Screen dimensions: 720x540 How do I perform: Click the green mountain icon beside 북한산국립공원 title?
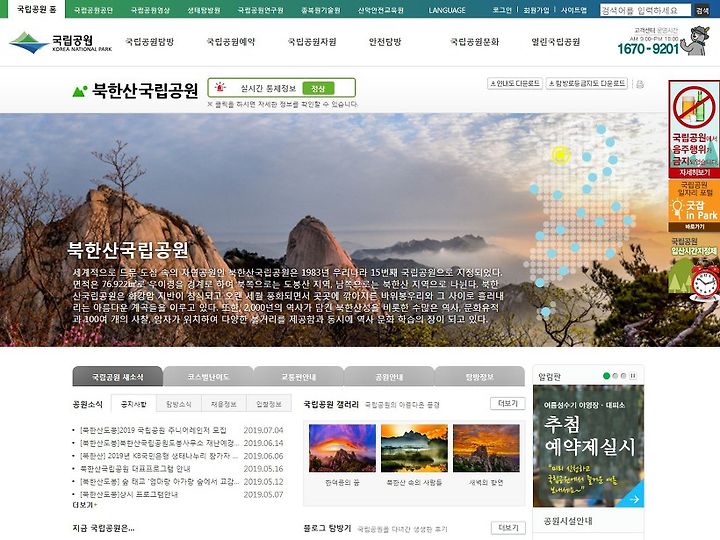[x=80, y=91]
